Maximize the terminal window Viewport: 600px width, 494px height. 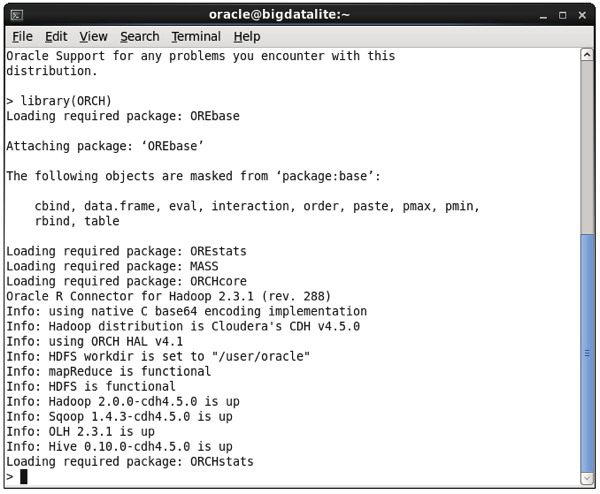pyautogui.click(x=562, y=15)
